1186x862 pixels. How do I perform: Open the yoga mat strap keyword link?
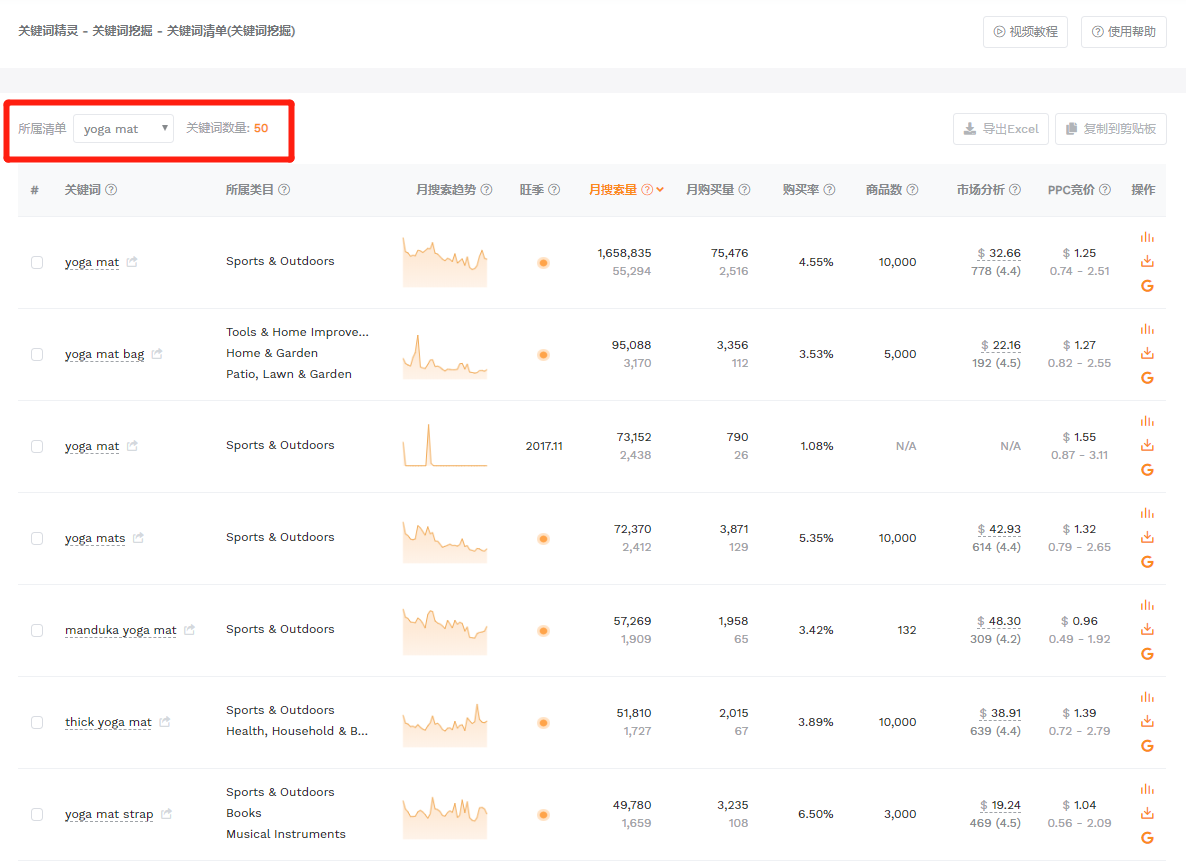(x=109, y=814)
